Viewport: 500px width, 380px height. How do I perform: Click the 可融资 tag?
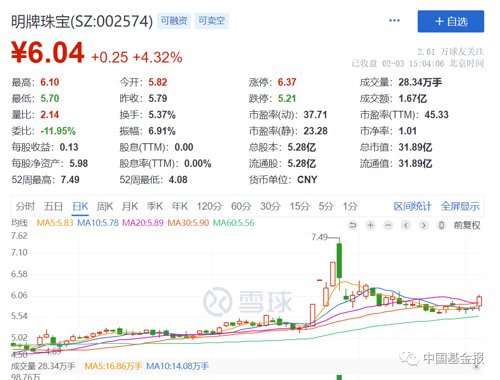click(x=174, y=21)
